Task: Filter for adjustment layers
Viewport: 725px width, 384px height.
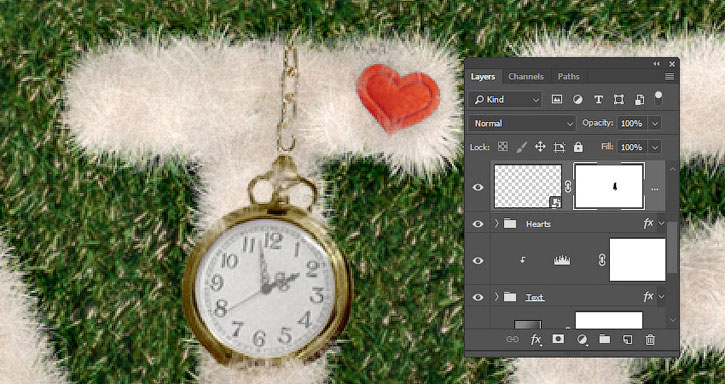Action: (578, 99)
